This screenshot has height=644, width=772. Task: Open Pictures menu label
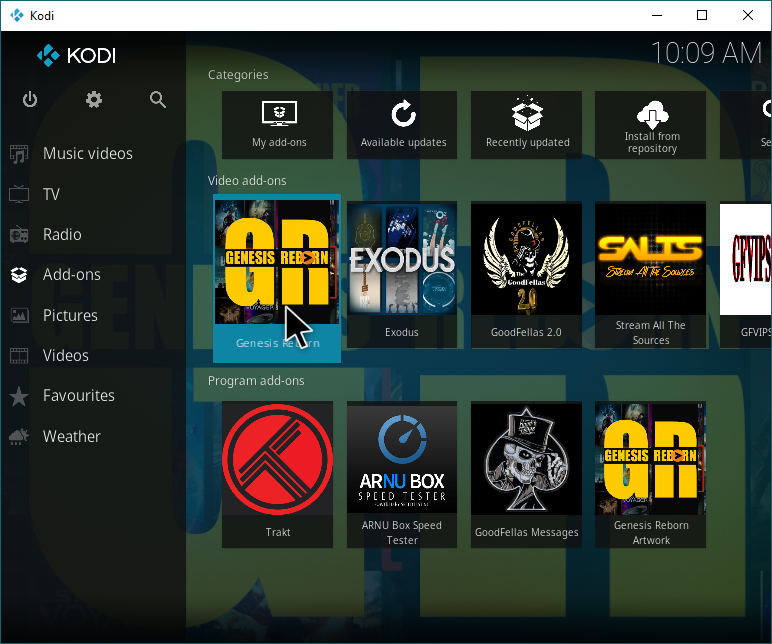70,315
